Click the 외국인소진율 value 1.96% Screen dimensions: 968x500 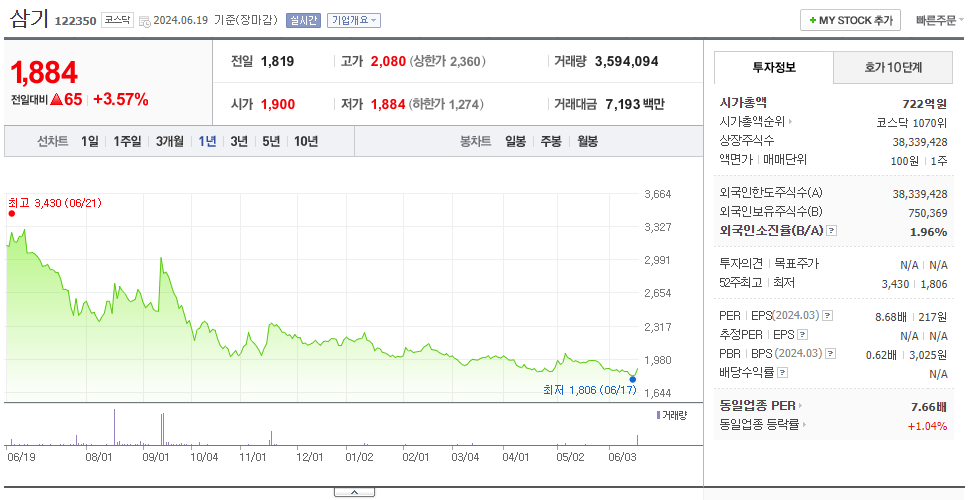click(928, 232)
